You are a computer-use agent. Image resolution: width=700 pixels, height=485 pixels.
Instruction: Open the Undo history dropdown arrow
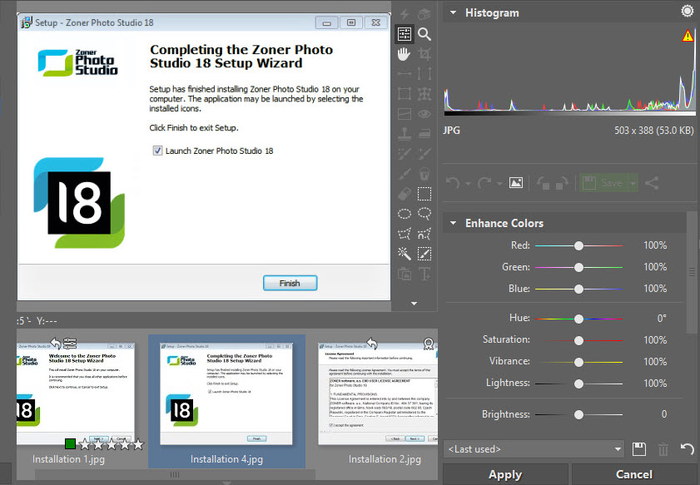pos(467,183)
